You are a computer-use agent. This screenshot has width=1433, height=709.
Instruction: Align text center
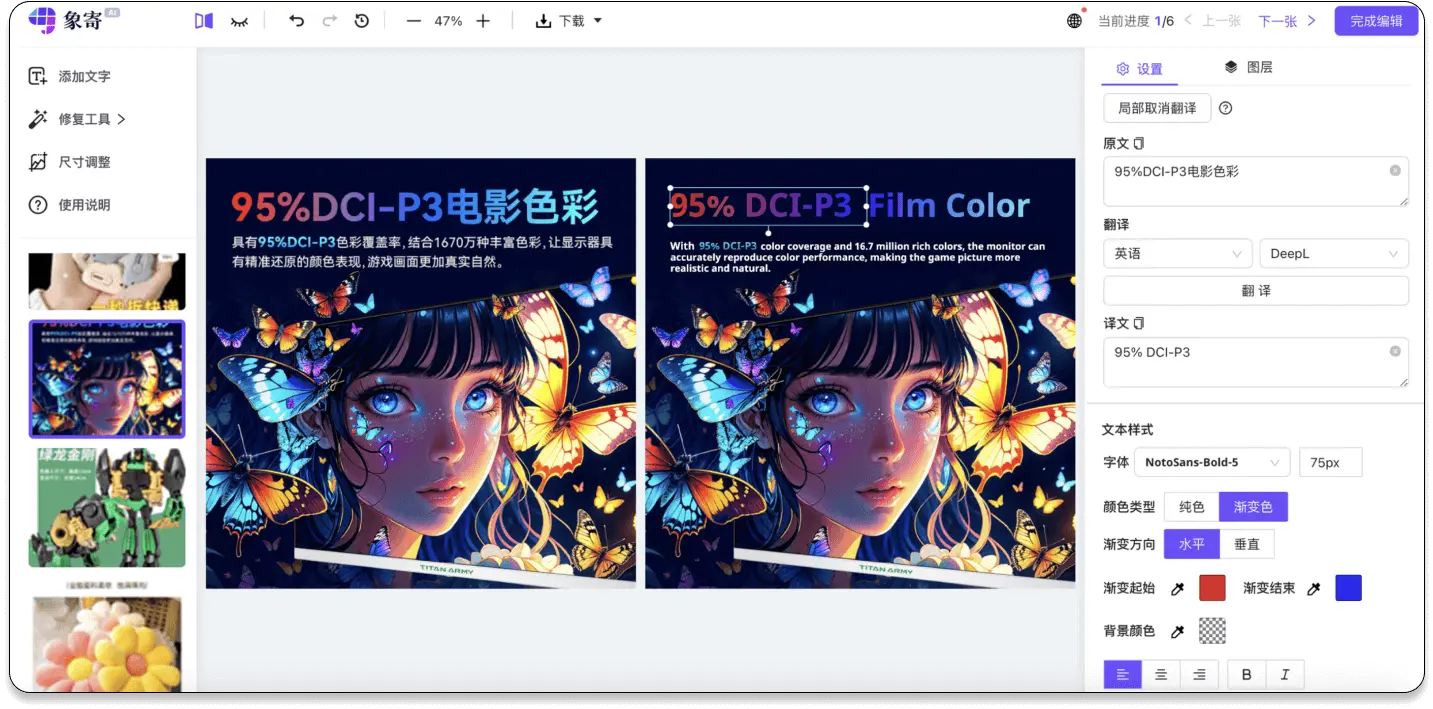click(1161, 675)
